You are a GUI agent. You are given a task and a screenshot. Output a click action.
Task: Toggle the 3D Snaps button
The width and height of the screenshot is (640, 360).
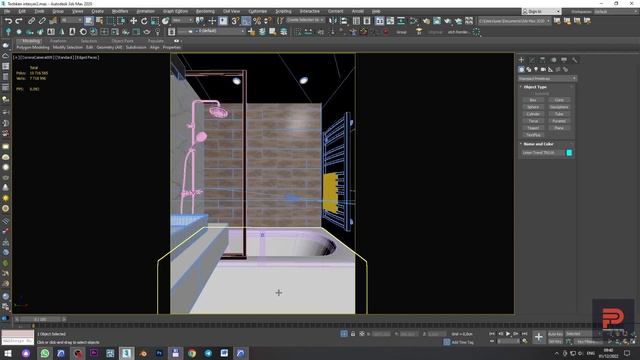[235, 20]
